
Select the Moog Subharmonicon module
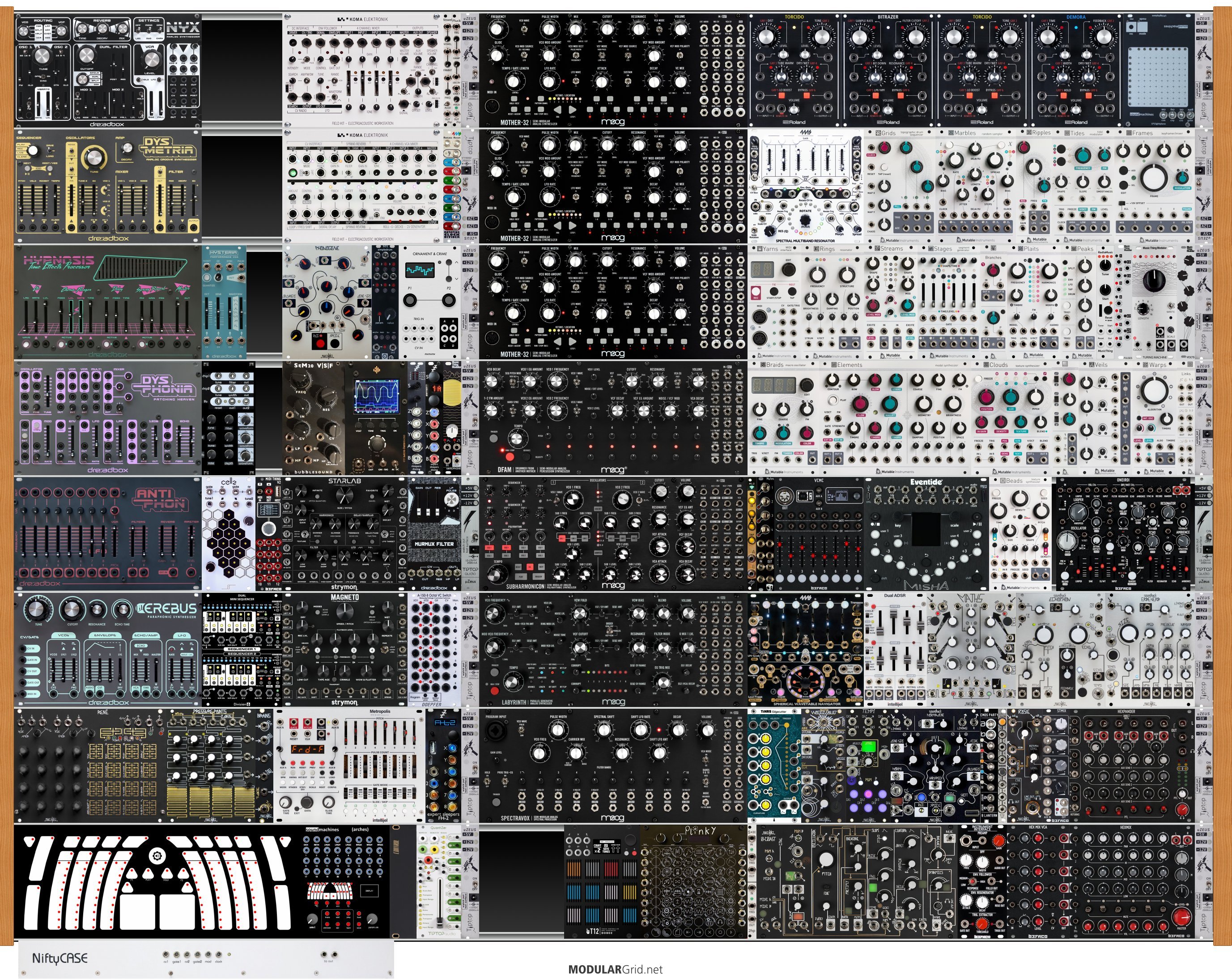(x=613, y=534)
